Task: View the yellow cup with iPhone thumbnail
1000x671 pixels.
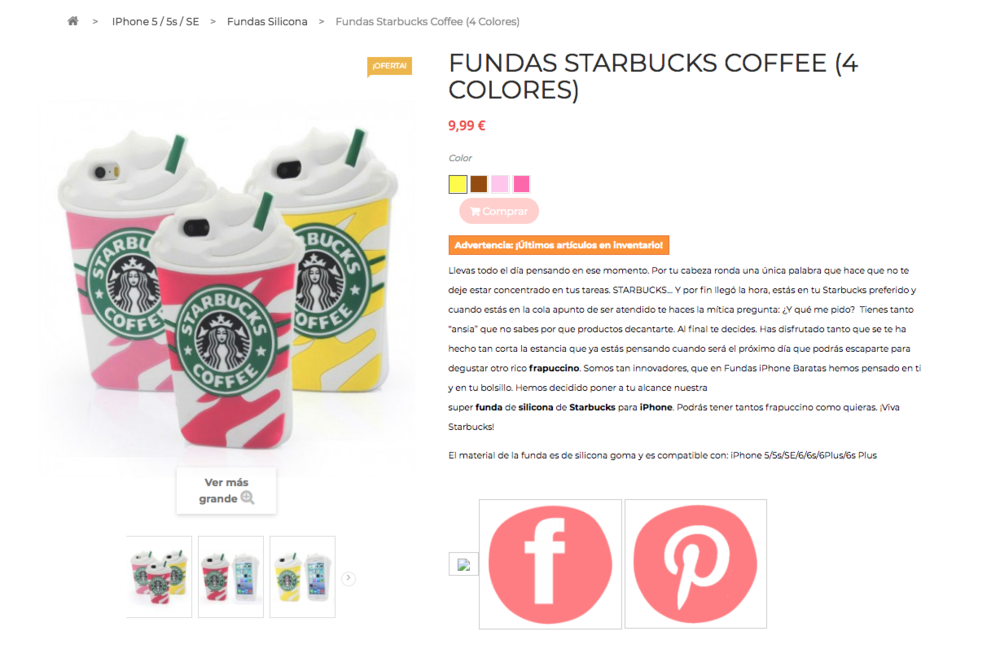Action: (302, 577)
